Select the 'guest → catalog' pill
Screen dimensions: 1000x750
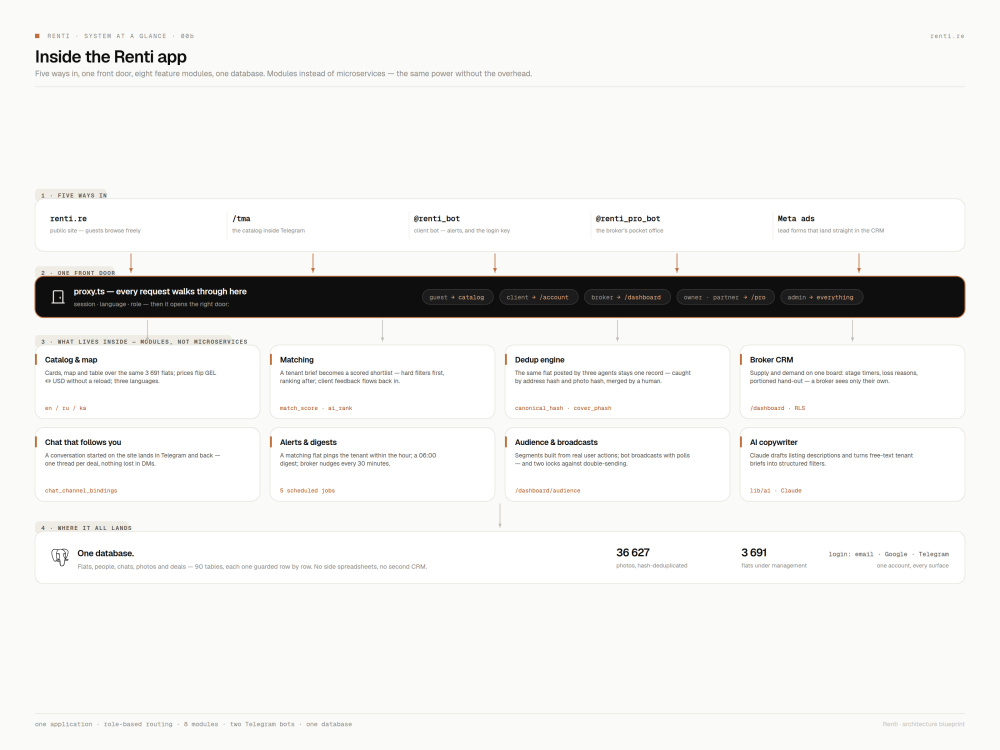(x=457, y=297)
